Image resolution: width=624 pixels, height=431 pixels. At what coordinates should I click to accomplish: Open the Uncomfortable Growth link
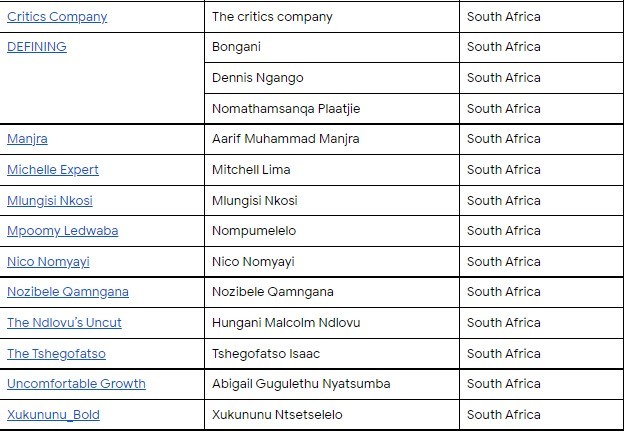76,384
